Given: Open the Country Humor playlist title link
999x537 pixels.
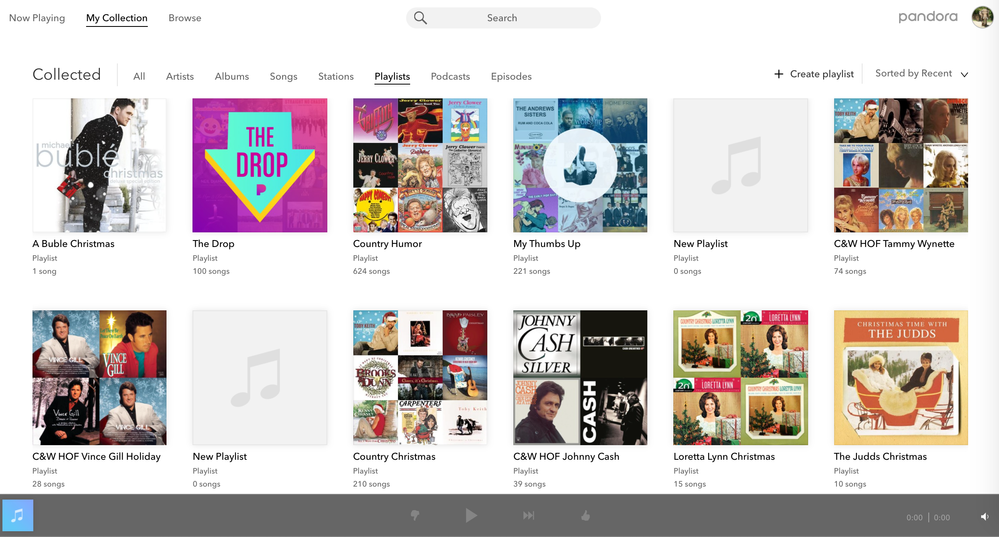Looking at the screenshot, I should (x=387, y=244).
